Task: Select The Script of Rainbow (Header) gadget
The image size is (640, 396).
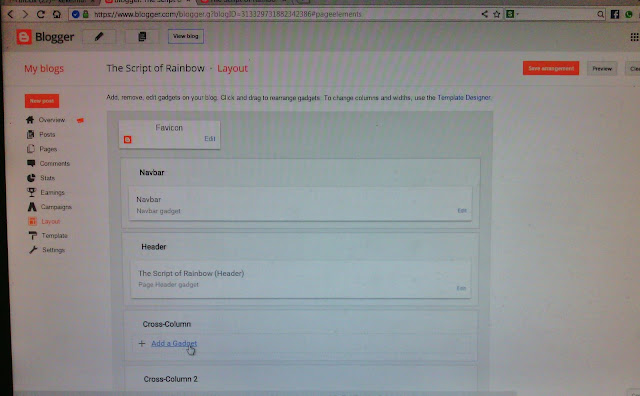Action: pos(301,279)
